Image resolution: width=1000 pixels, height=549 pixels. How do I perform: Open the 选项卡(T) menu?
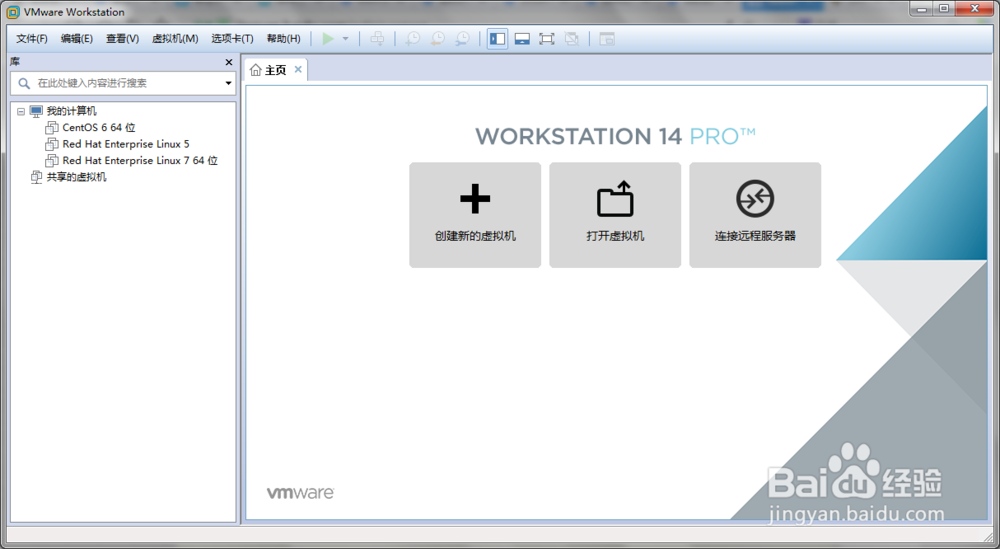(x=232, y=39)
